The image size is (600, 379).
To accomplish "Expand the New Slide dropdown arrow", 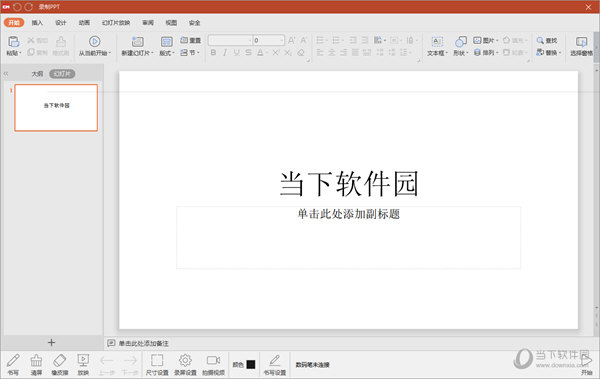I will coord(152,53).
